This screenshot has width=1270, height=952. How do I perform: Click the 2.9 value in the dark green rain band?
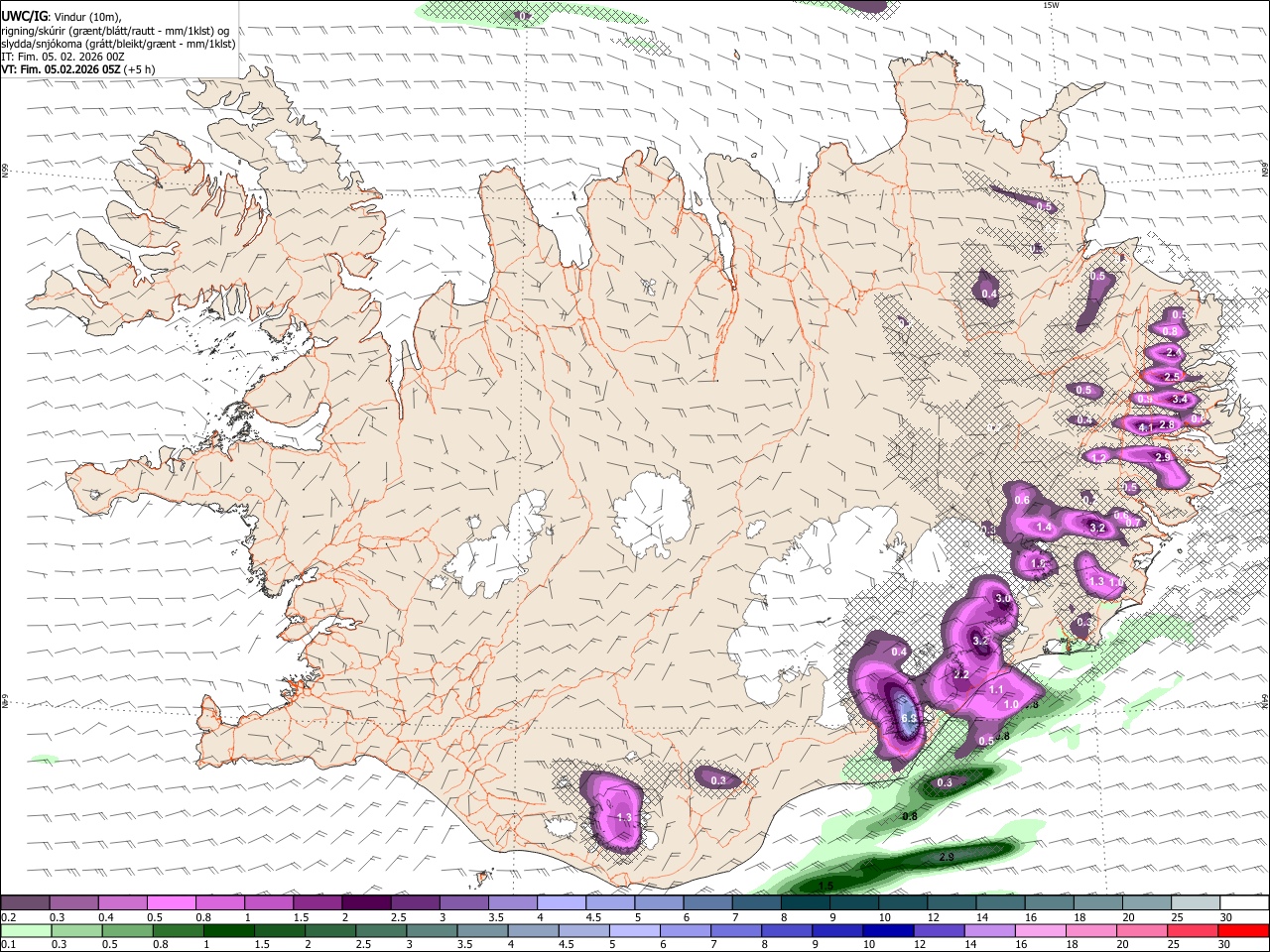947,857
